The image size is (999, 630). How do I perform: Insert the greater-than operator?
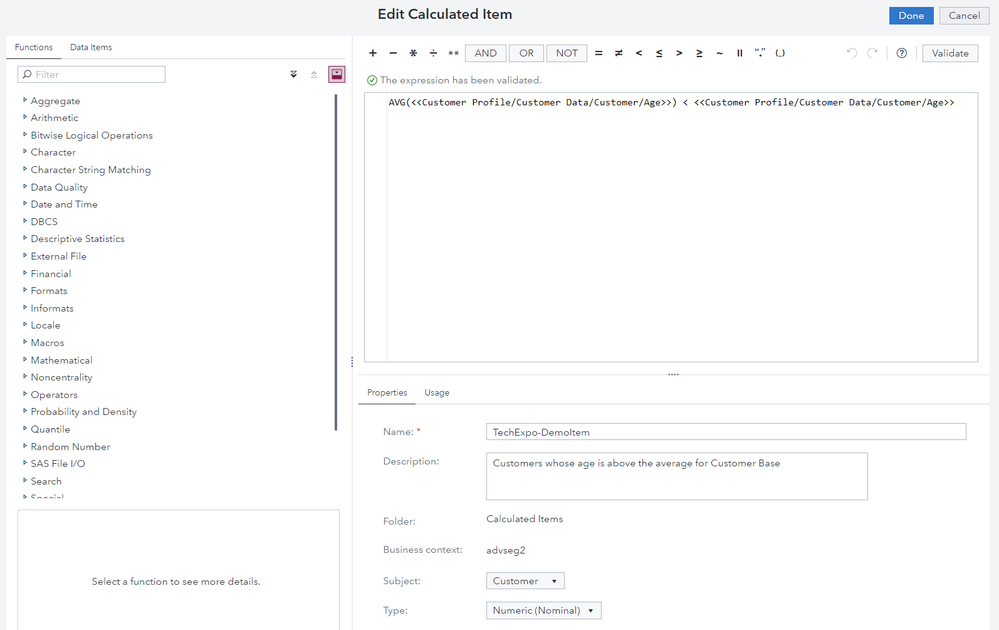pos(679,54)
